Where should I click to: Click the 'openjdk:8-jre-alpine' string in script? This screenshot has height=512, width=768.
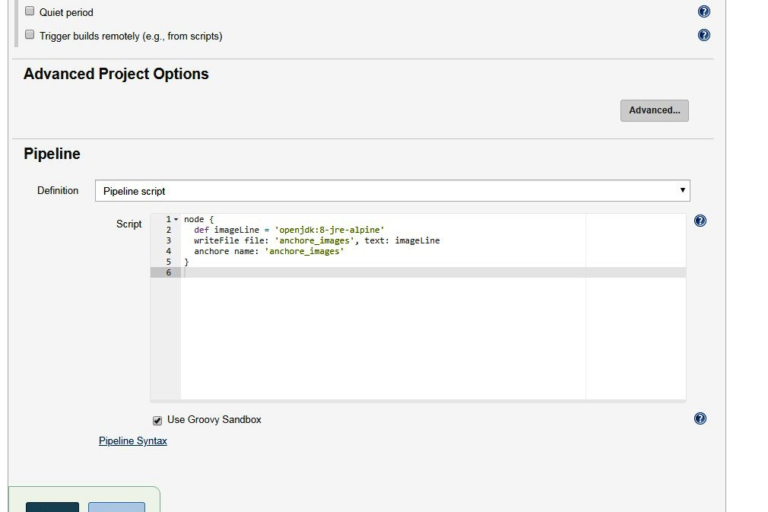(329, 230)
